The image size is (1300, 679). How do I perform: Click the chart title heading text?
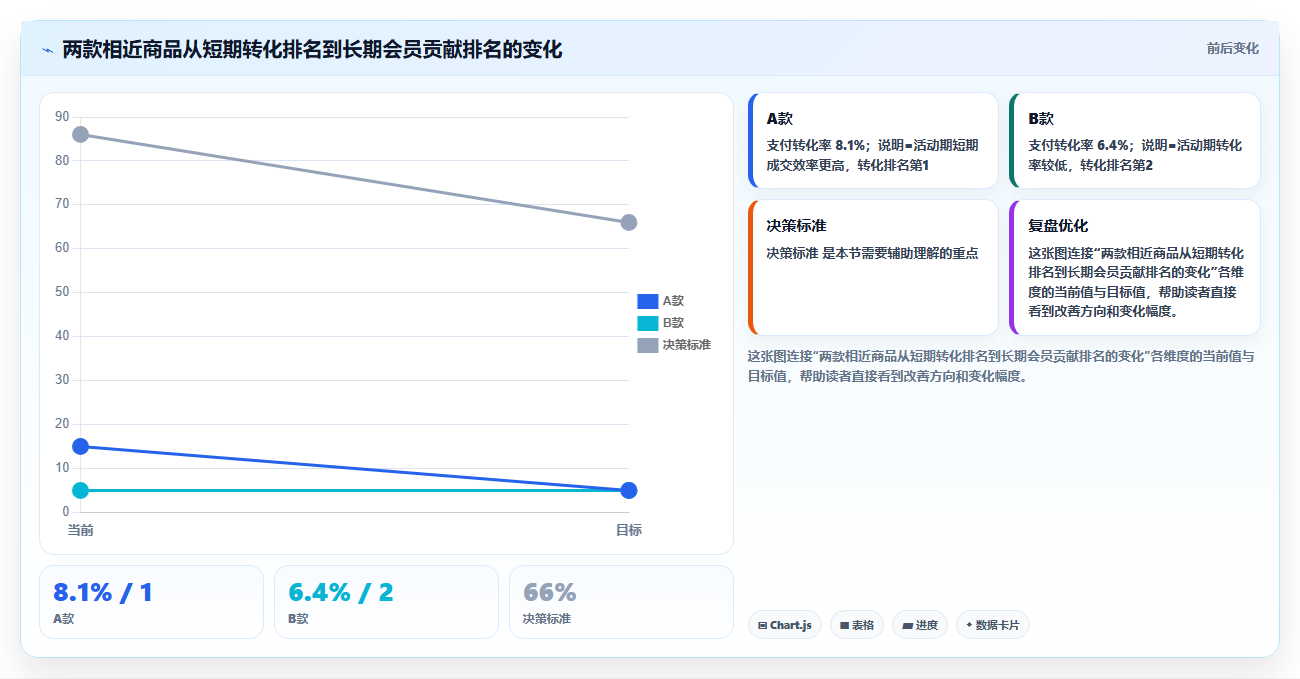coord(312,49)
